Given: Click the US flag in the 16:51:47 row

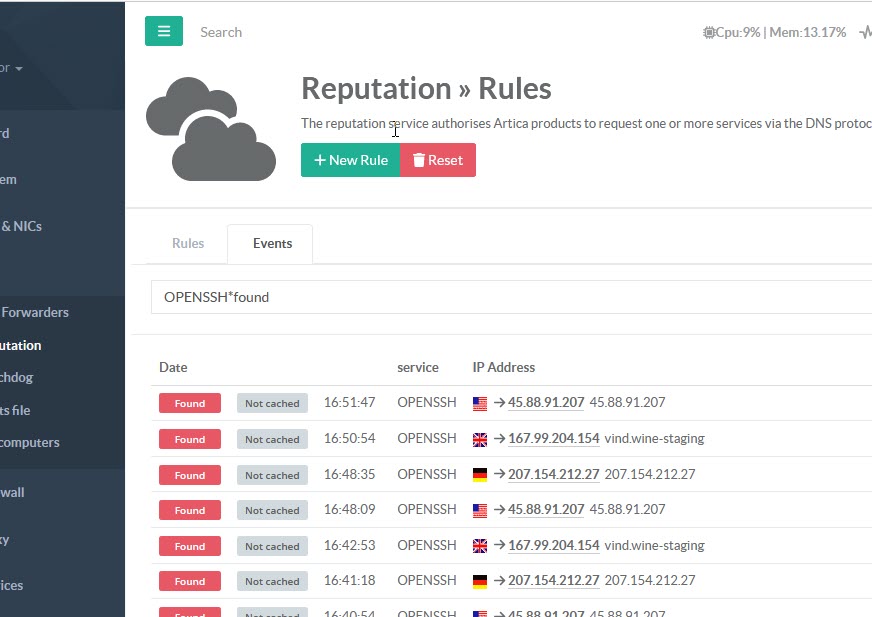Looking at the screenshot, I should click(x=480, y=403).
